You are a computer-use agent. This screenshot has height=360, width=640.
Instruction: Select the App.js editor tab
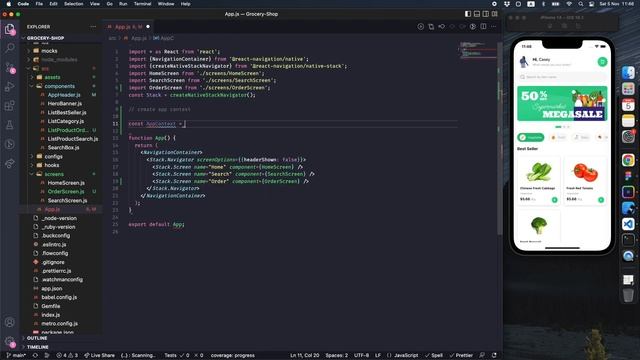point(128,27)
